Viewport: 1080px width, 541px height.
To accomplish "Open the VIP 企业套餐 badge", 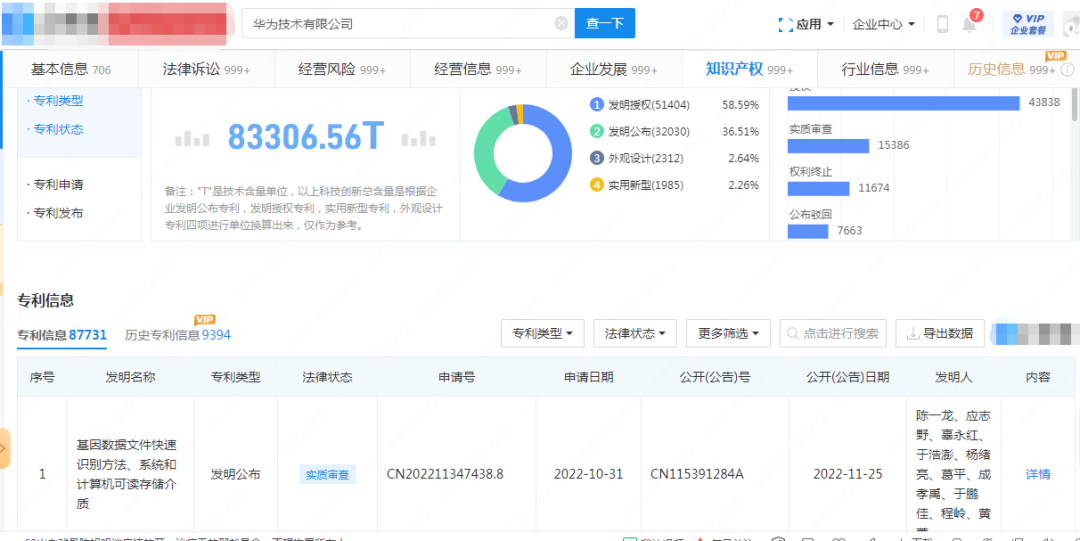I will [x=1028, y=24].
